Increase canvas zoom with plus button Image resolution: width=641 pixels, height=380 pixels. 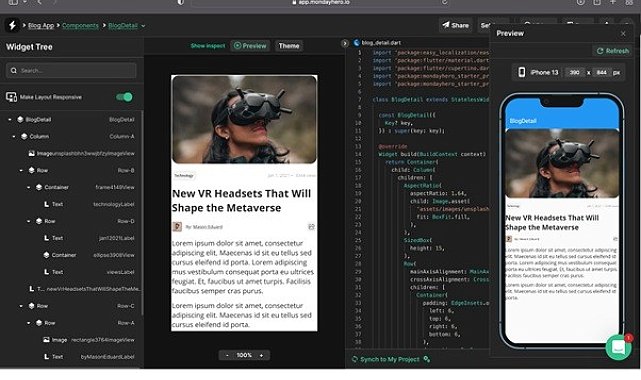(x=261, y=355)
